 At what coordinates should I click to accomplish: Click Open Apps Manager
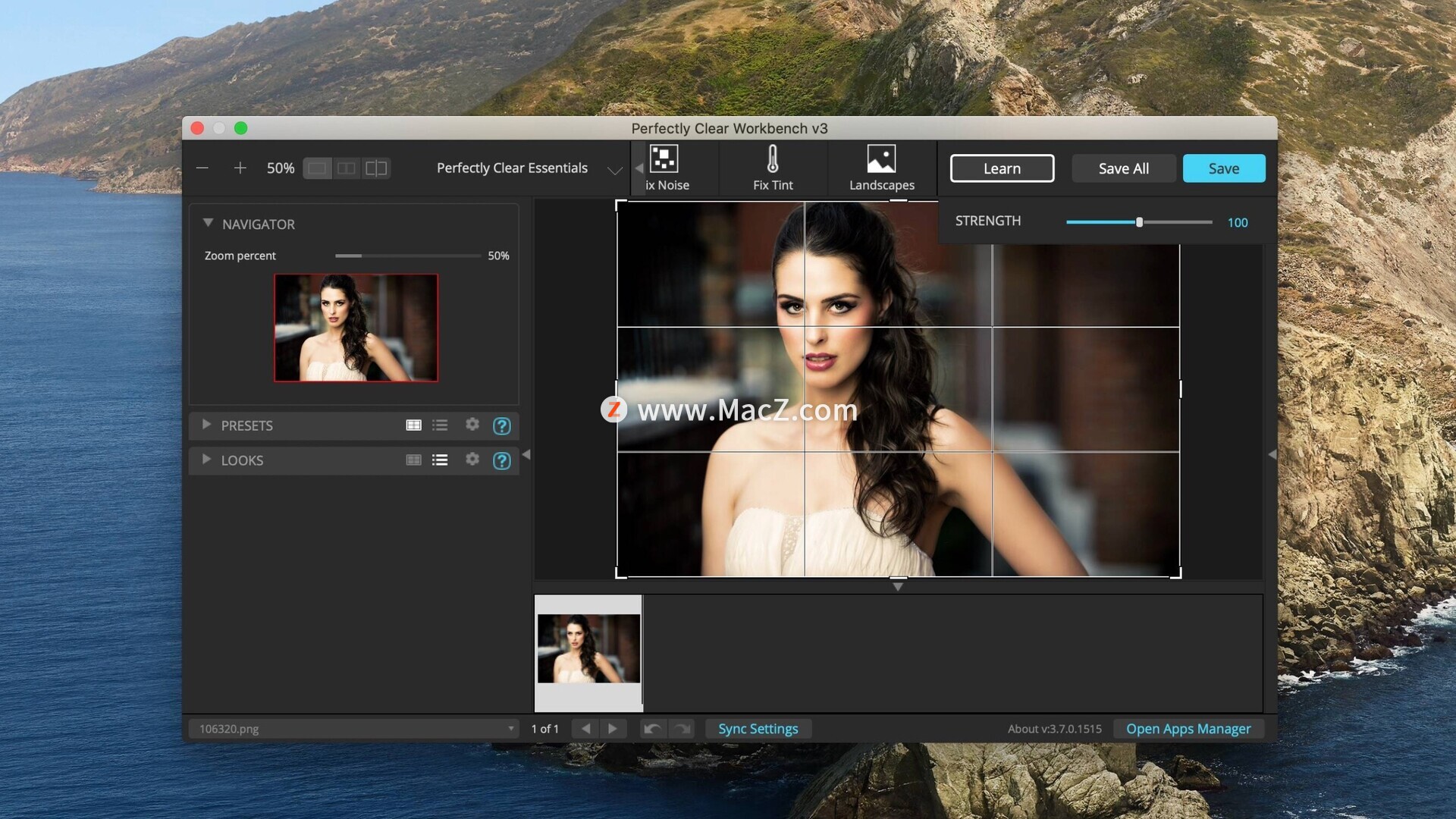(1188, 729)
